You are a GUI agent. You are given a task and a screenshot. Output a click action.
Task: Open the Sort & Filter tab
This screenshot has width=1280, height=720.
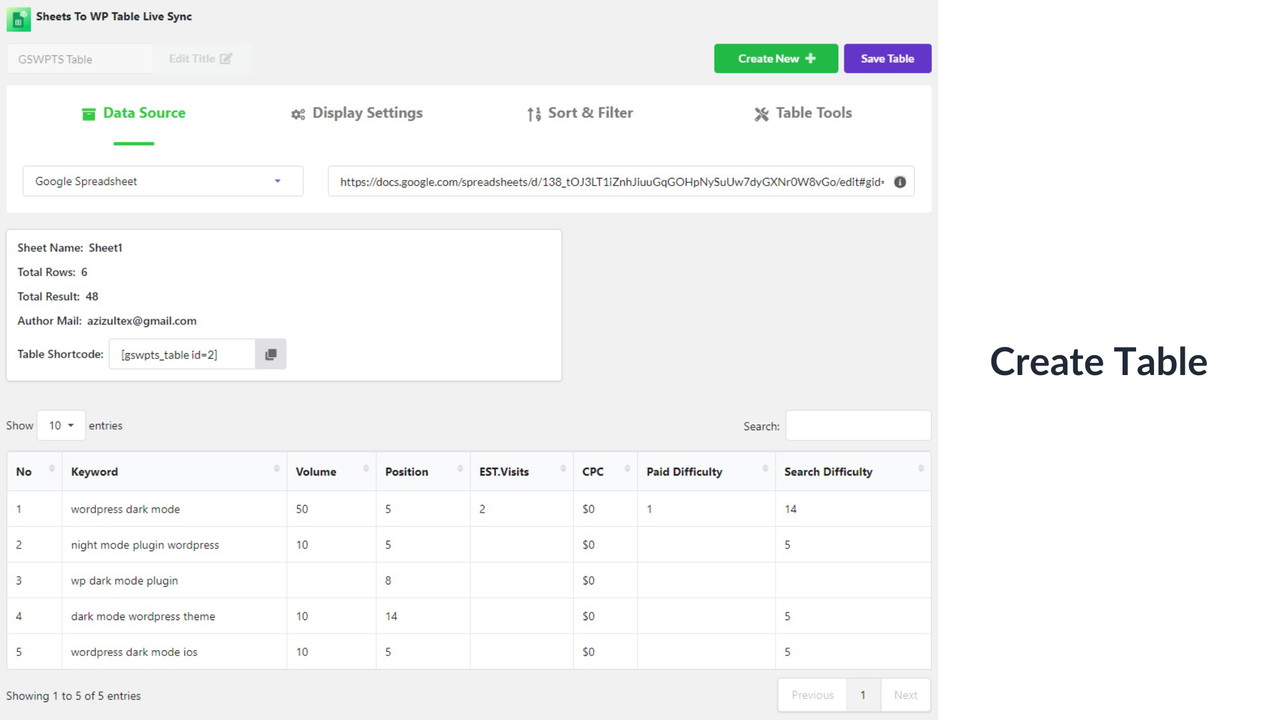click(x=580, y=113)
